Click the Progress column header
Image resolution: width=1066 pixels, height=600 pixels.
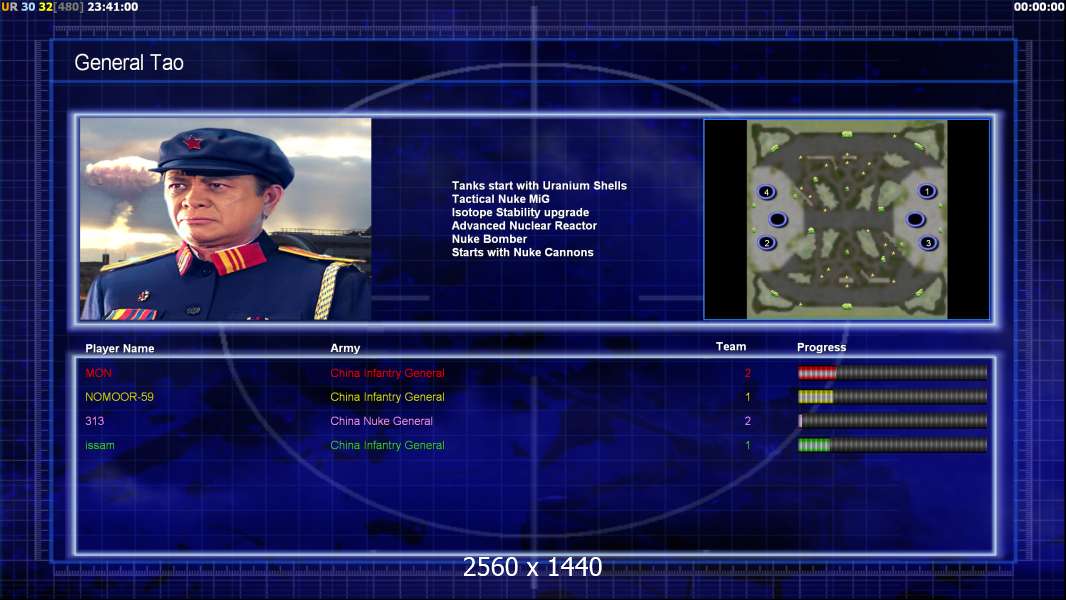[821, 347]
